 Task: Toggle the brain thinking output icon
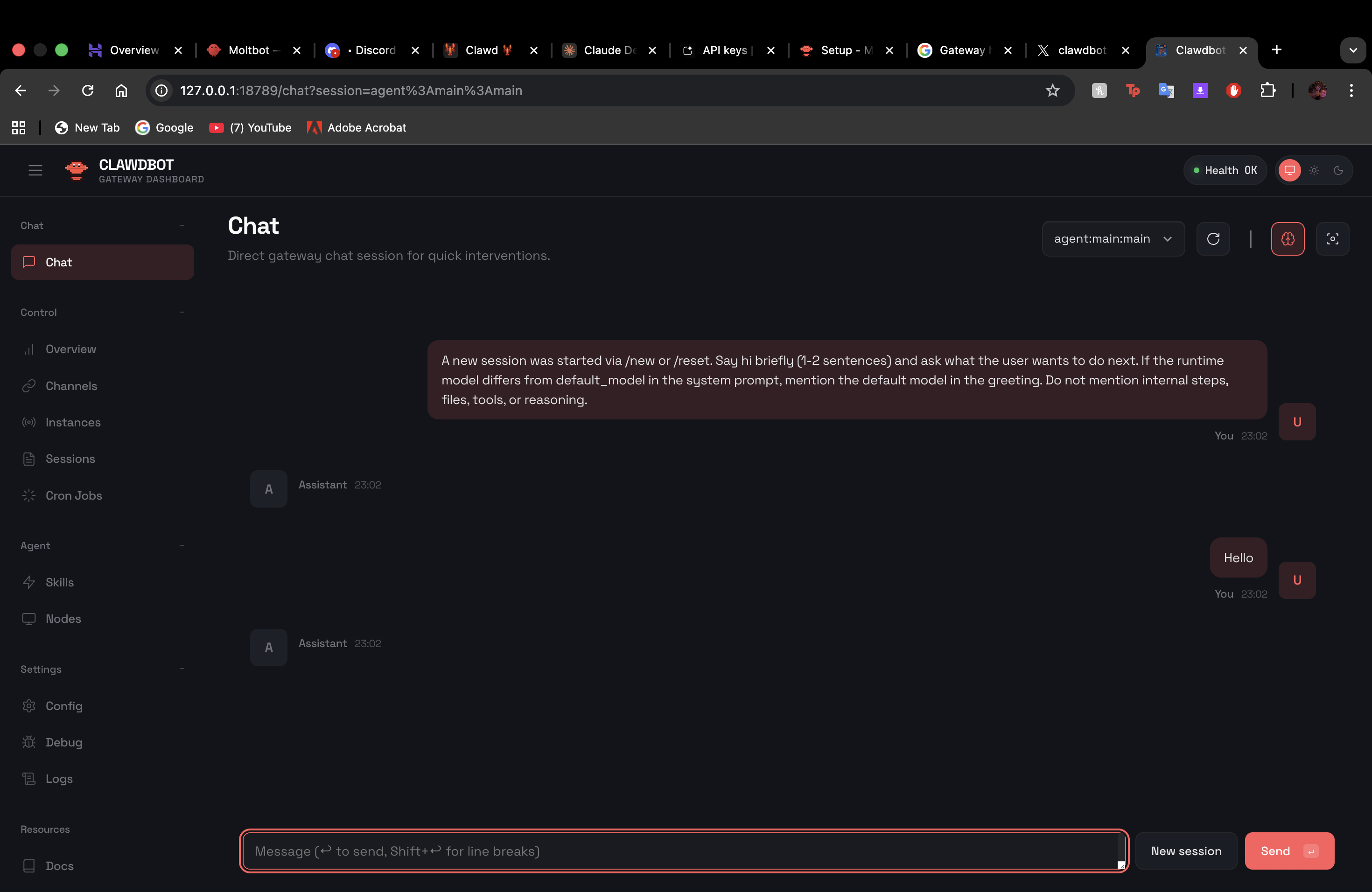[x=1287, y=238]
